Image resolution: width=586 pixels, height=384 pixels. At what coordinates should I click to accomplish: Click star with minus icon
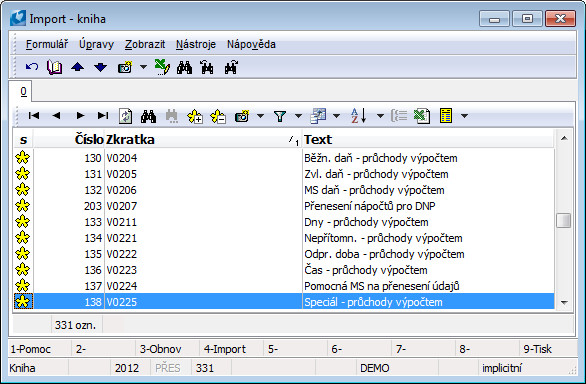pos(218,116)
